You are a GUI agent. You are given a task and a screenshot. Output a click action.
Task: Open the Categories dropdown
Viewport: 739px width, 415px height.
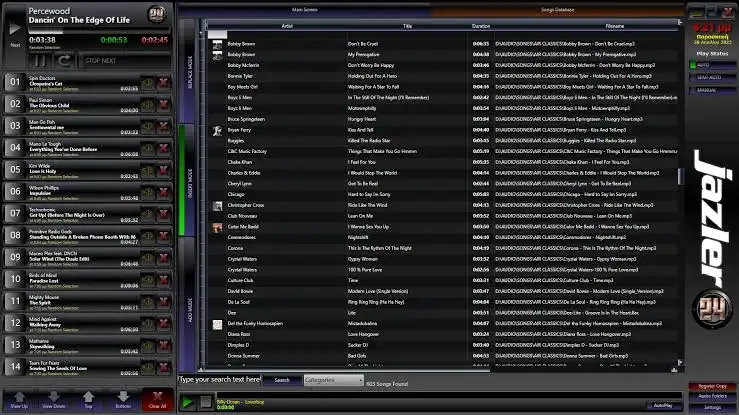click(x=334, y=380)
